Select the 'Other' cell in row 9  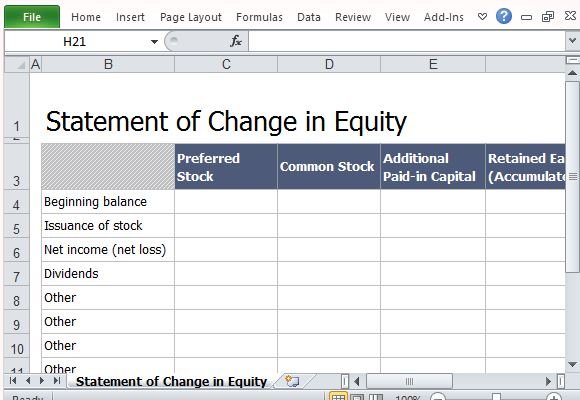[x=108, y=322]
